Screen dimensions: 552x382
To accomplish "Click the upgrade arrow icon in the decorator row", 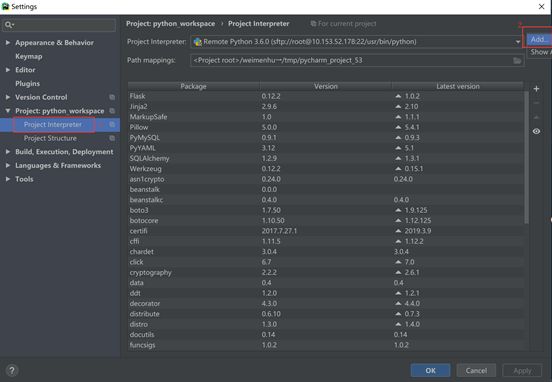I will pyautogui.click(x=398, y=303).
